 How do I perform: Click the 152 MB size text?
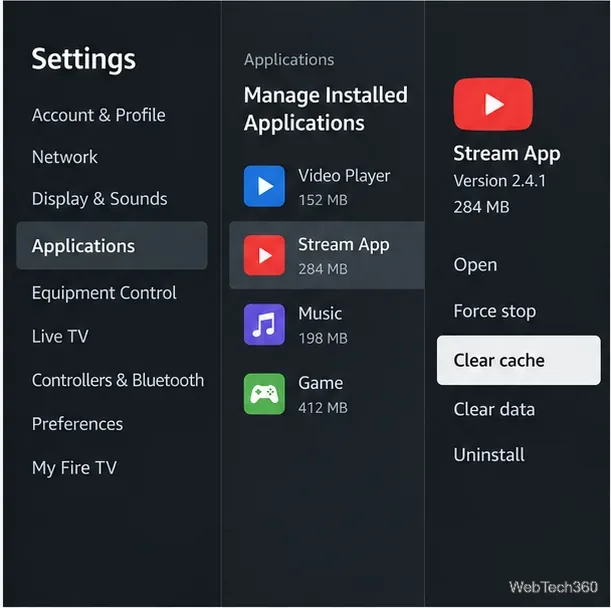click(323, 200)
